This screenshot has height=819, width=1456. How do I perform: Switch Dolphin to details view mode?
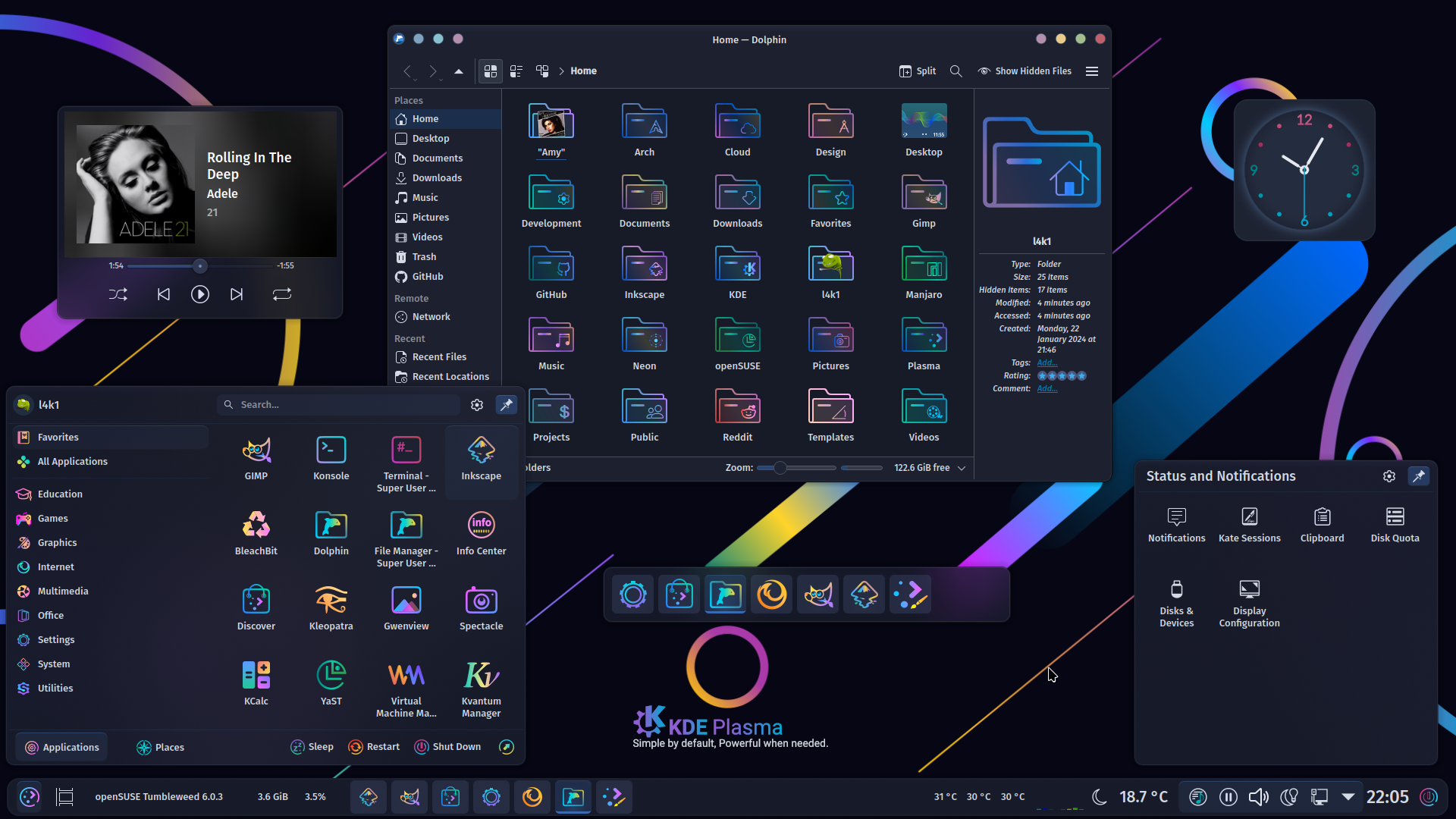point(541,71)
